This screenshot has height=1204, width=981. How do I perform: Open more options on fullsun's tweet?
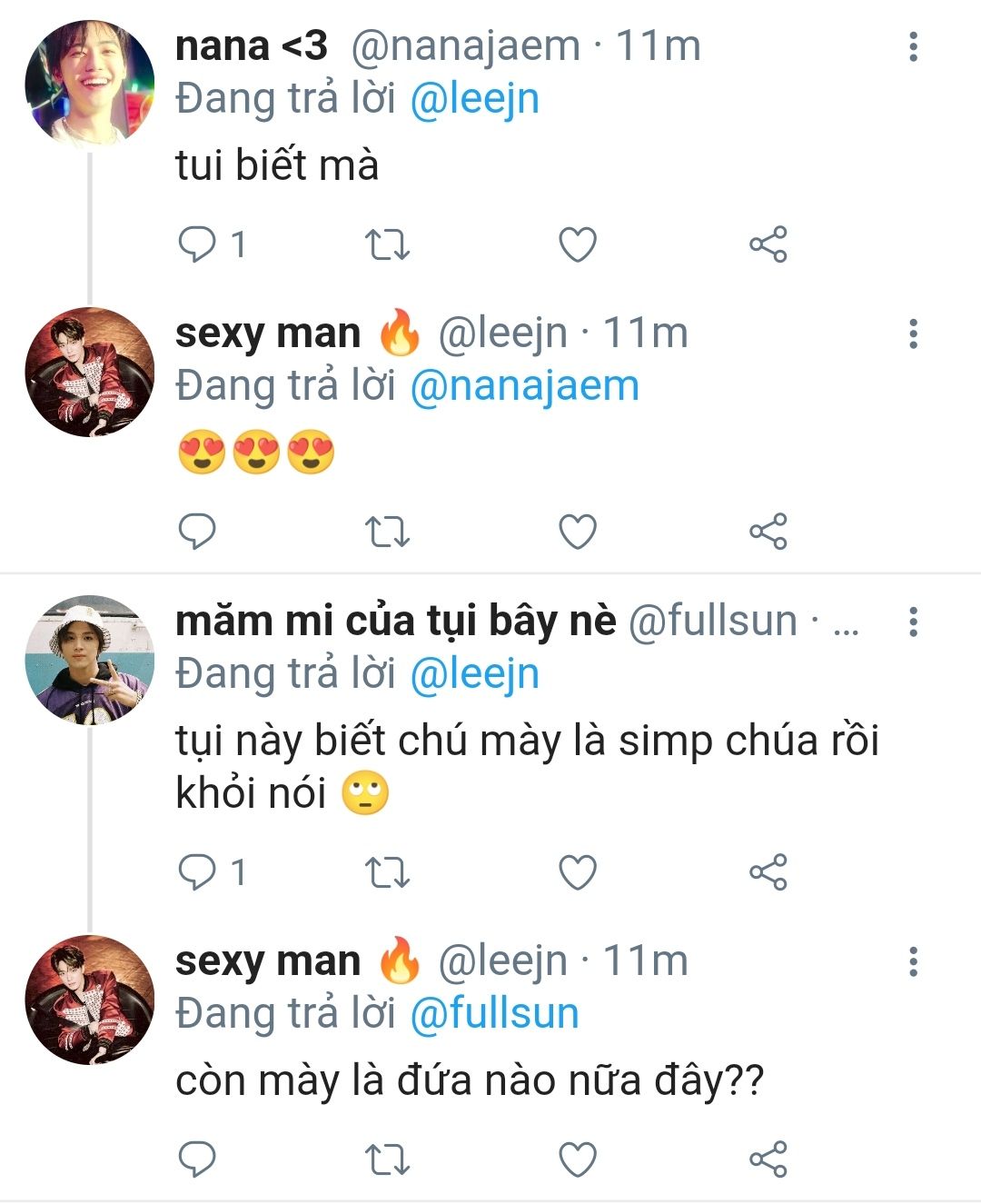(x=913, y=622)
